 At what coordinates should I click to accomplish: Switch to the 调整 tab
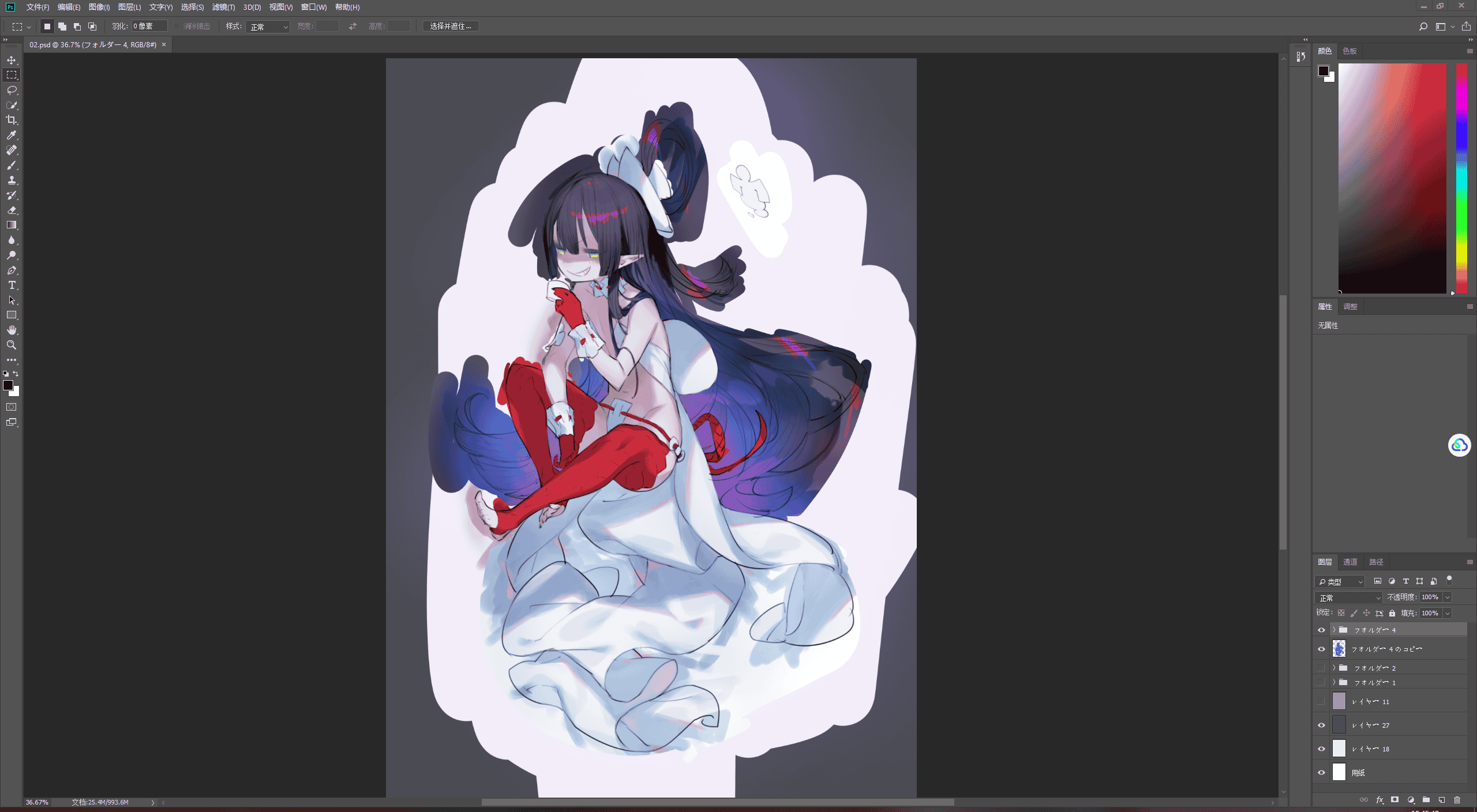1350,306
